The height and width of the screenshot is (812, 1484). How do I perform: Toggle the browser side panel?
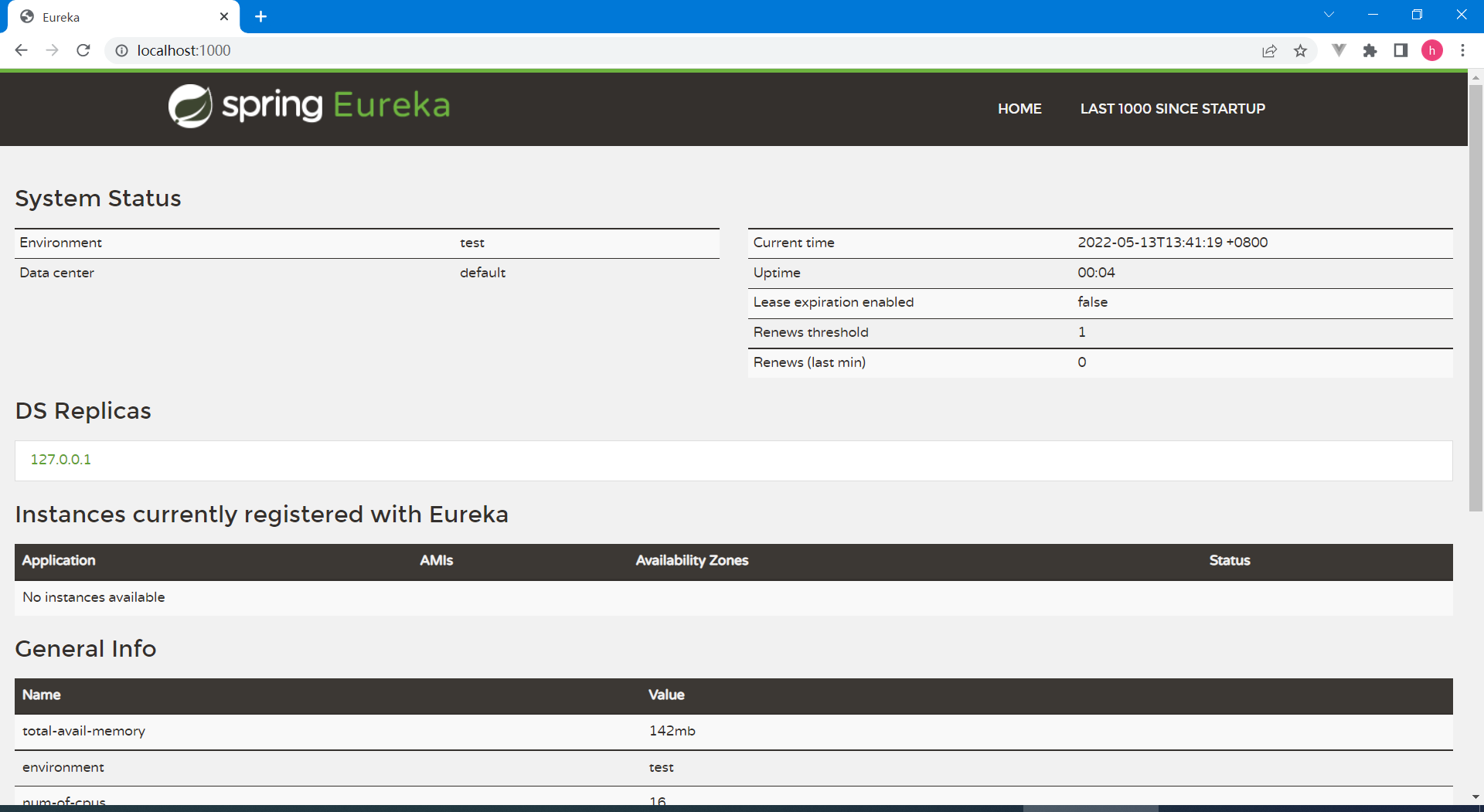(1401, 50)
